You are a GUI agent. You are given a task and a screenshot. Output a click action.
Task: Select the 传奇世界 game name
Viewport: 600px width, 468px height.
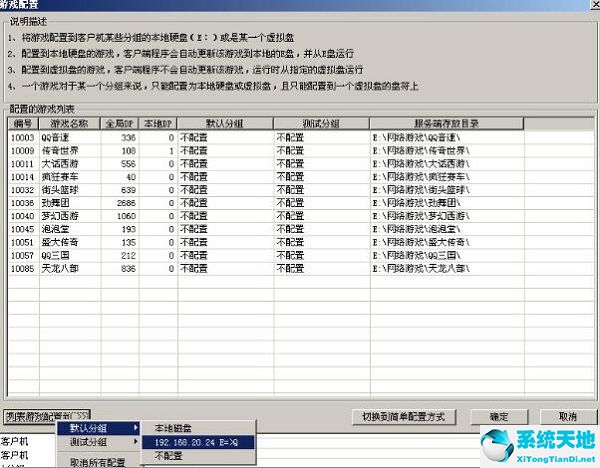pyautogui.click(x=60, y=151)
